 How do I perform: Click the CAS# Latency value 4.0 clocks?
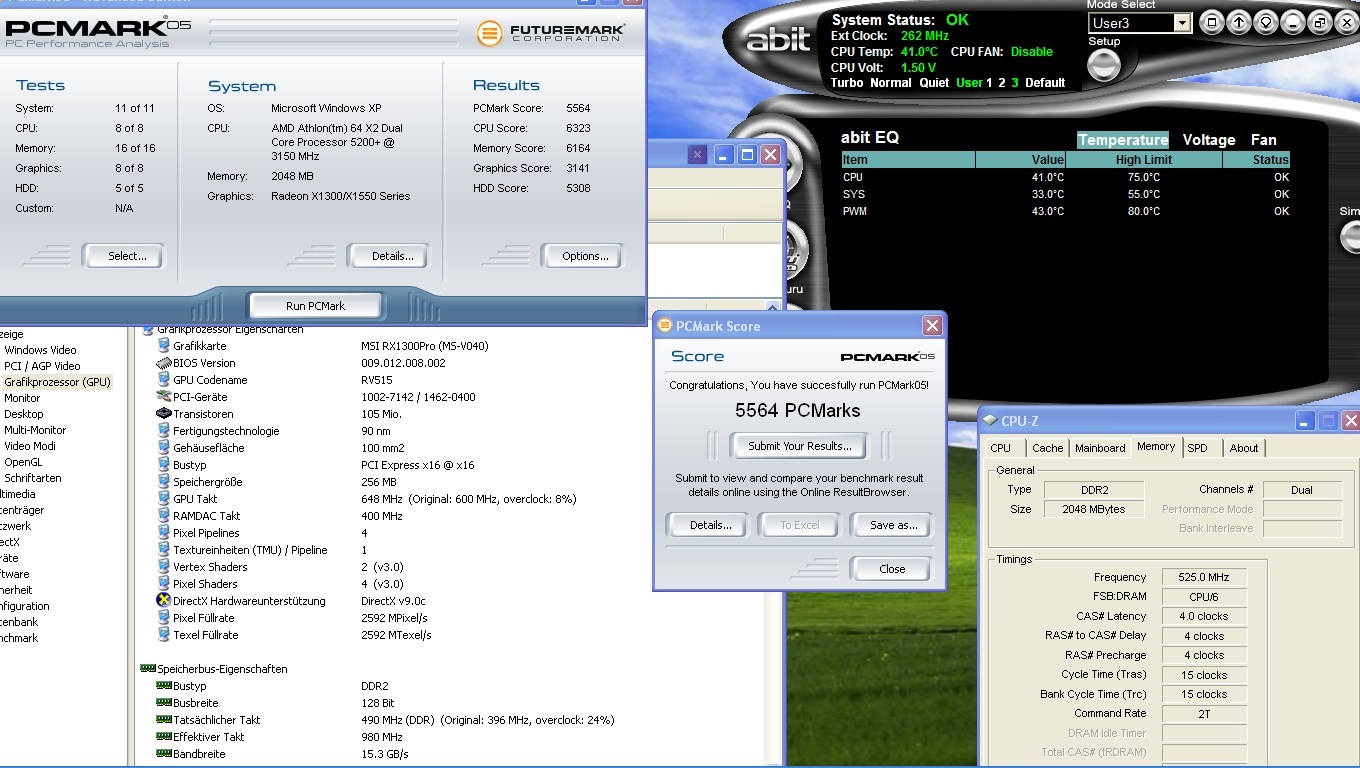(1204, 616)
